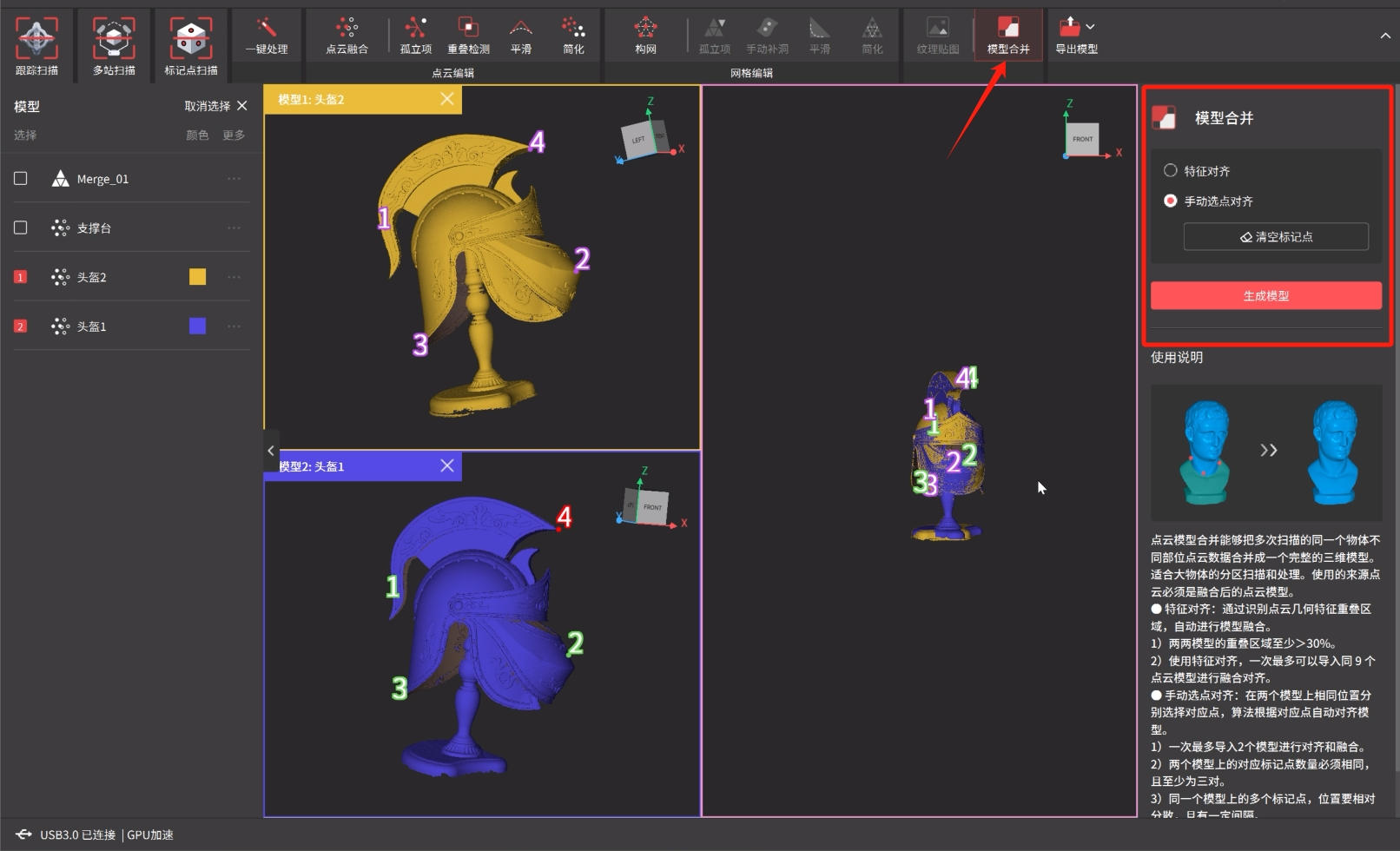Screen dimensions: 1400x851
Task: Collapse the top toolbar with chevron
Action: (x=1384, y=36)
